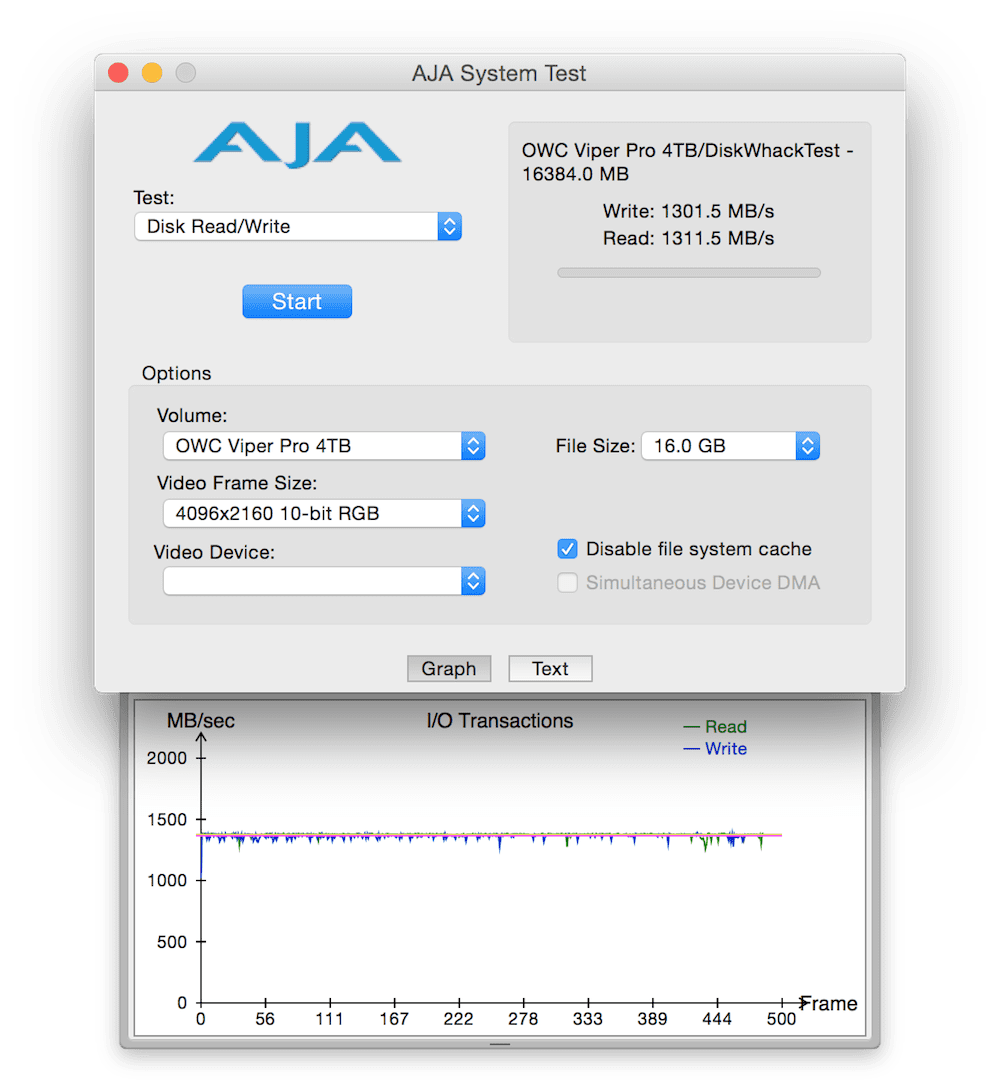The image size is (1000, 1084).
Task: Uncheck Disable file system cache
Action: click(x=568, y=549)
